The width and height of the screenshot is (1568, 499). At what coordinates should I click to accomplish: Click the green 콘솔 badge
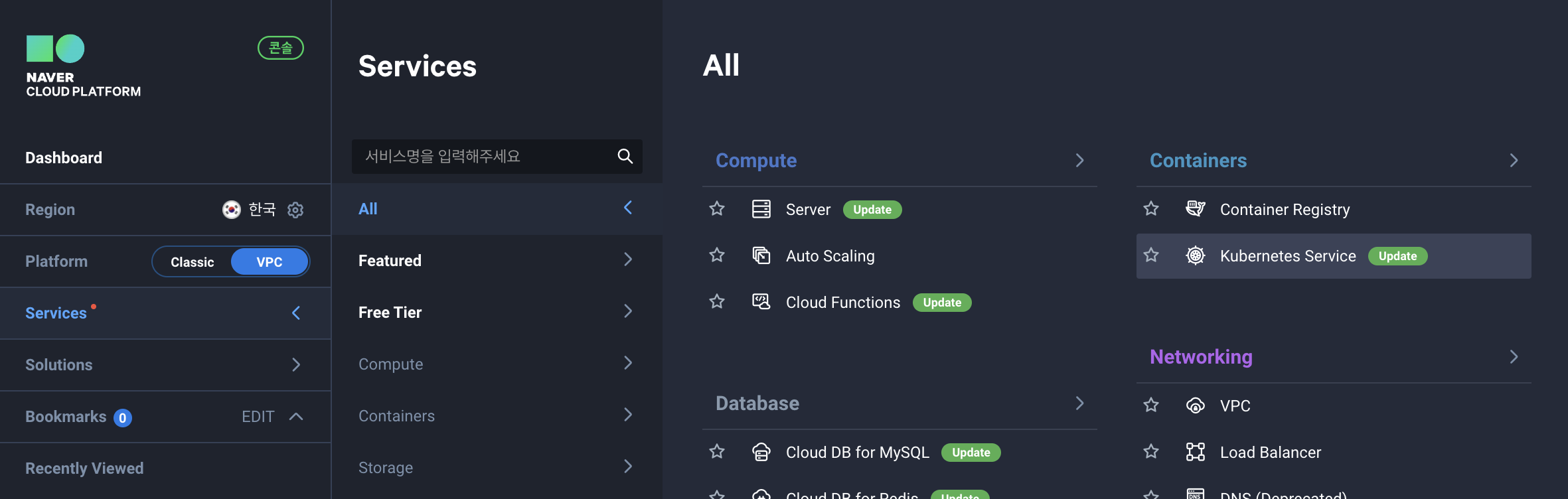point(280,48)
